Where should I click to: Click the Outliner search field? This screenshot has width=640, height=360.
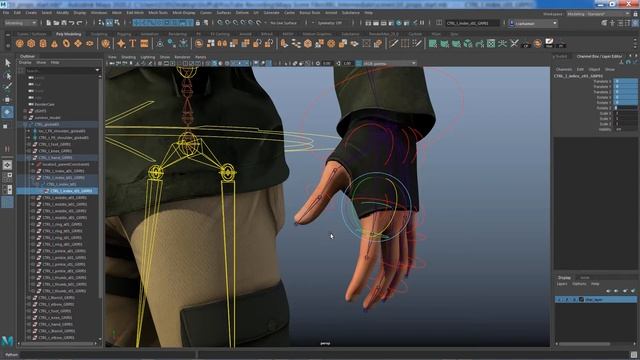coord(61,70)
